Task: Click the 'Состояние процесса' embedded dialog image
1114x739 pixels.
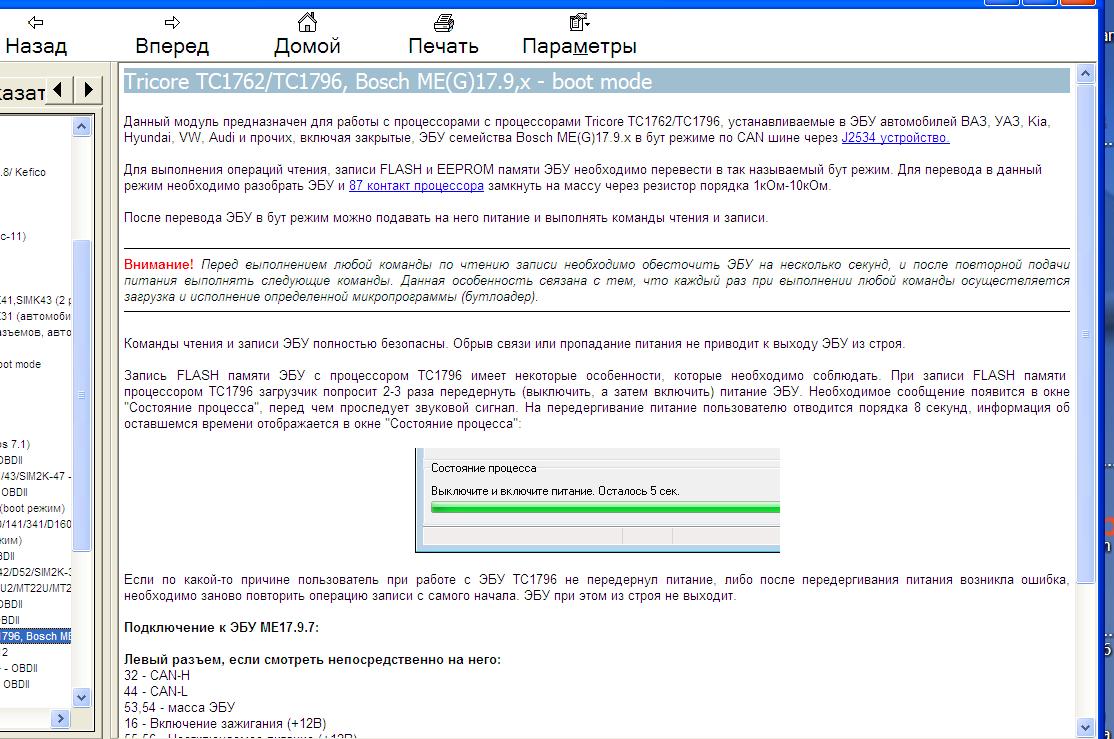Action: pyautogui.click(x=597, y=500)
